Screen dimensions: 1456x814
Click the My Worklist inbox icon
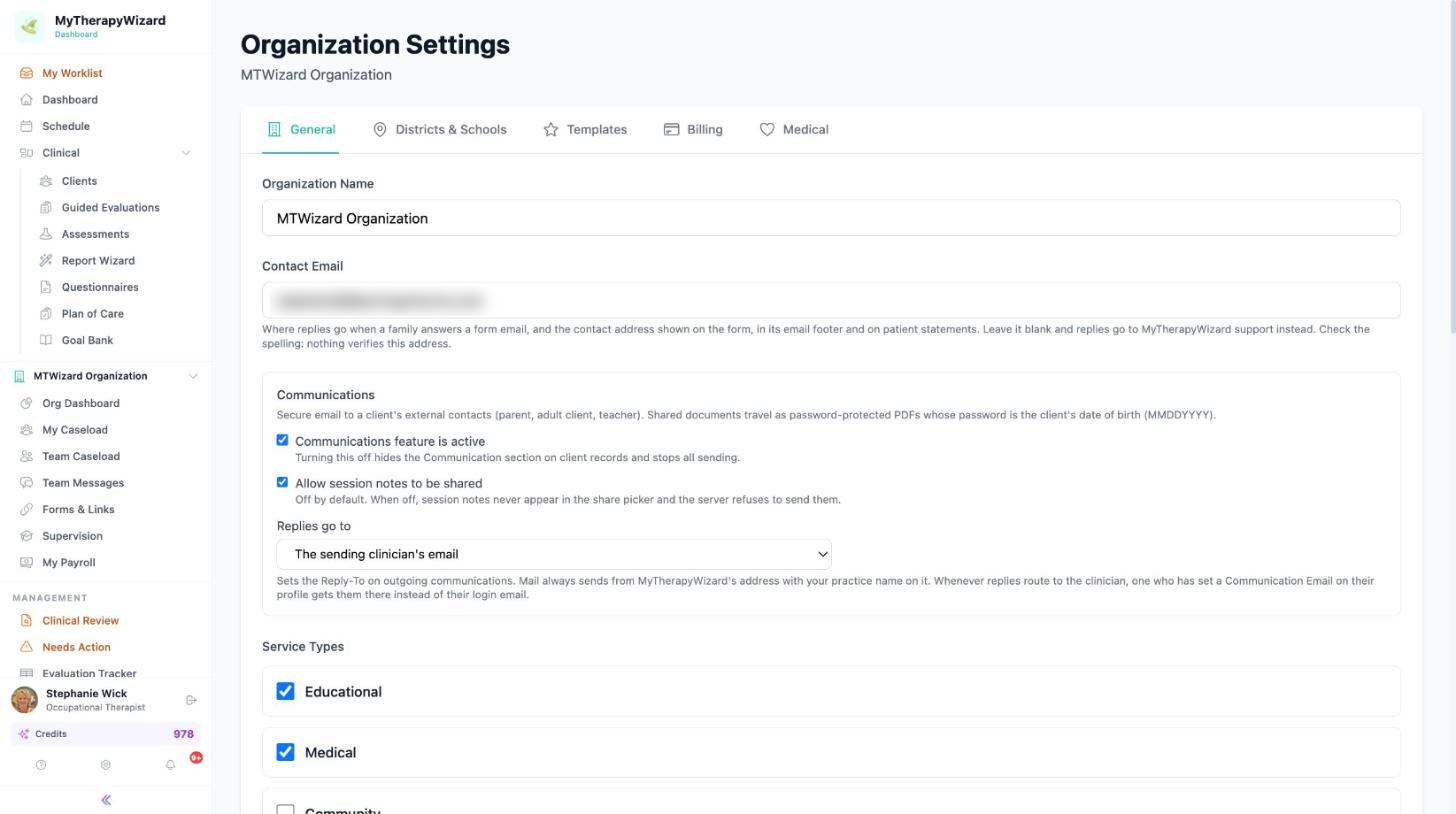click(26, 73)
